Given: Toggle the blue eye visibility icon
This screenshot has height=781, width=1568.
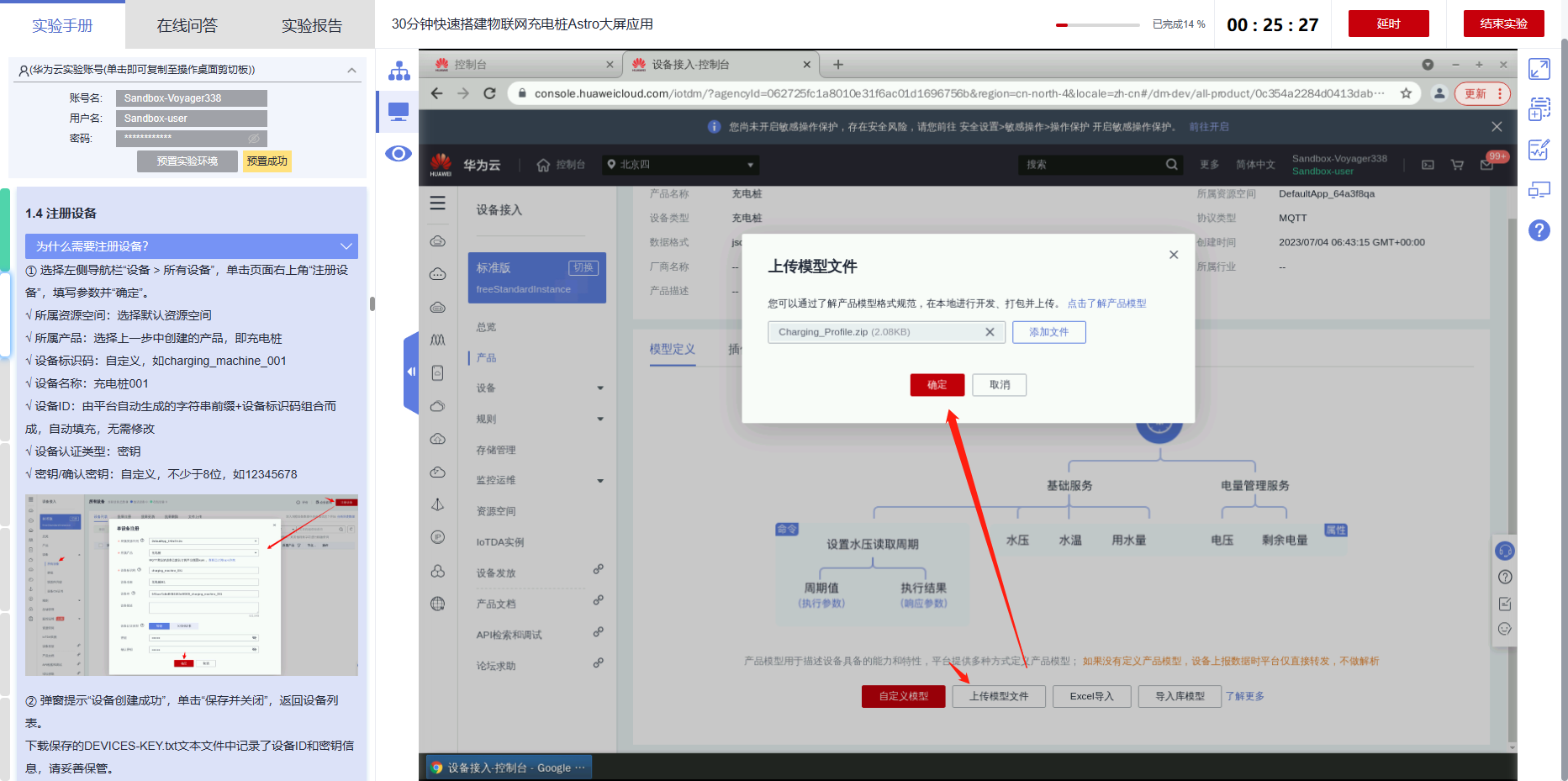Looking at the screenshot, I should coord(399,153).
